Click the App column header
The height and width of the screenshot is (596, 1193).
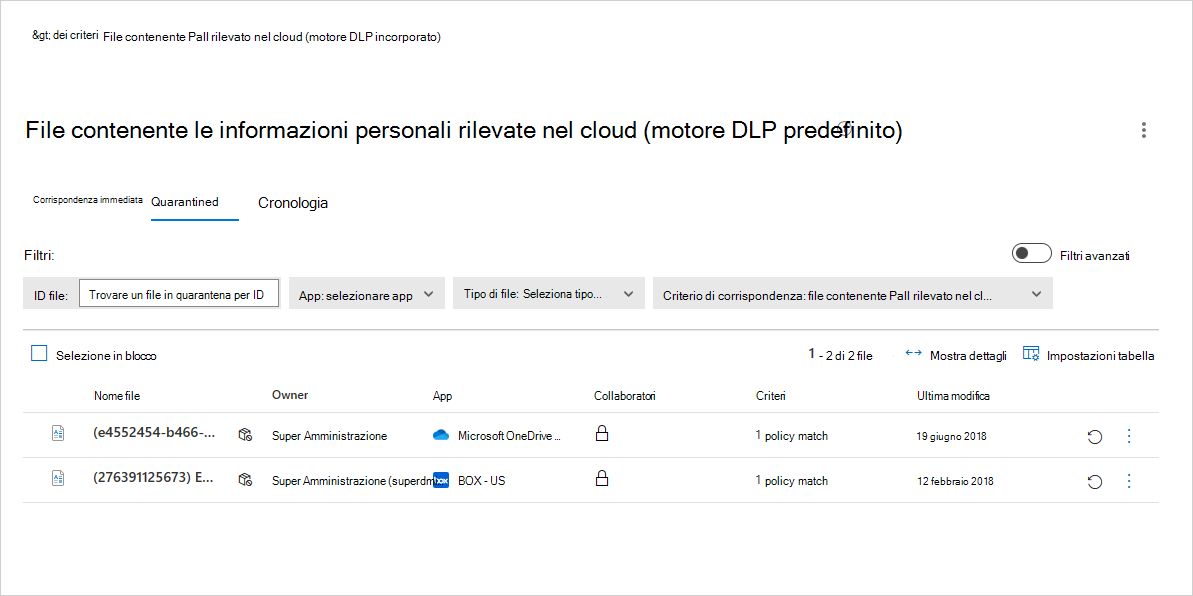point(442,397)
